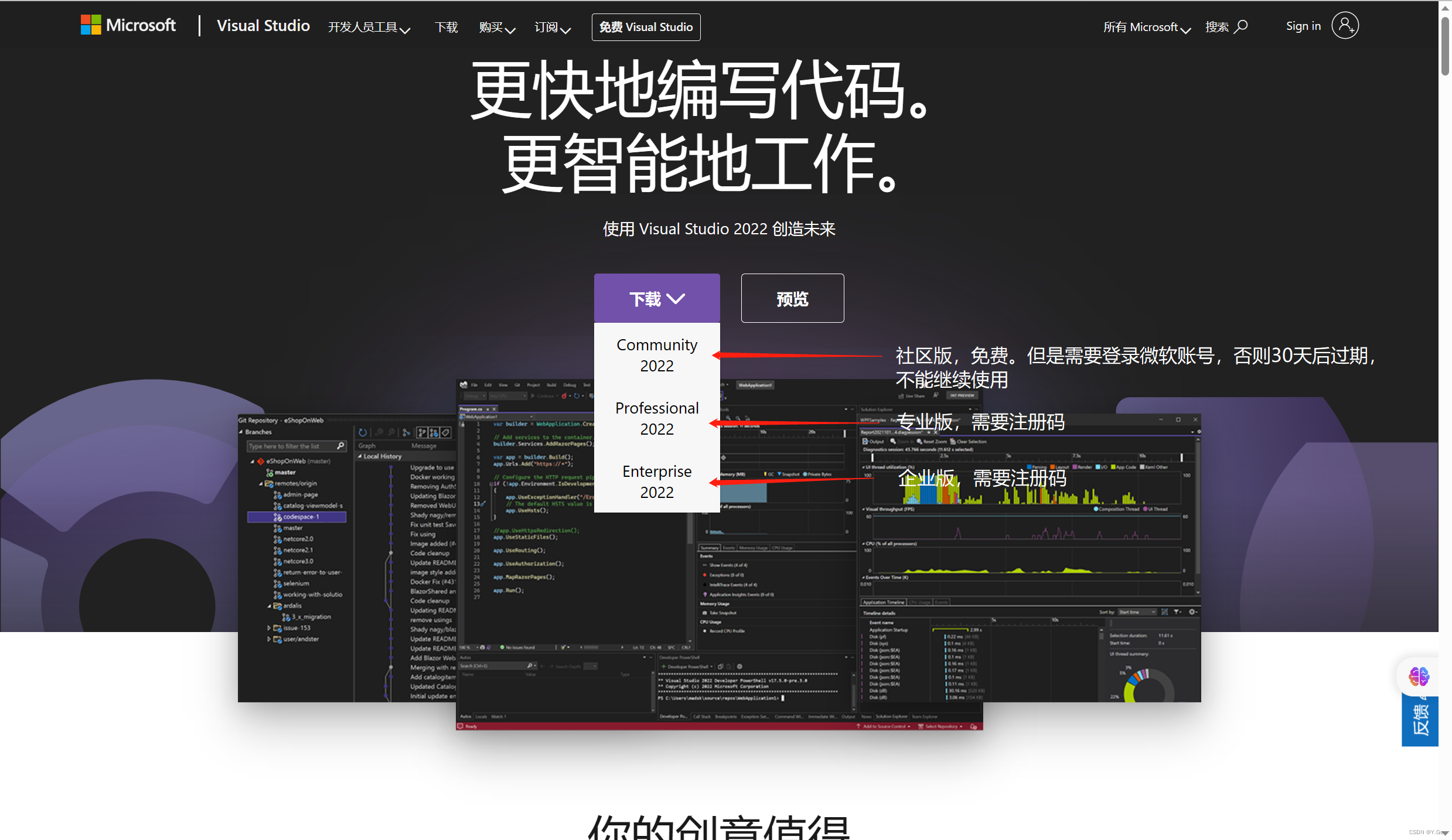Expand the 订阅 menu

[x=552, y=28]
